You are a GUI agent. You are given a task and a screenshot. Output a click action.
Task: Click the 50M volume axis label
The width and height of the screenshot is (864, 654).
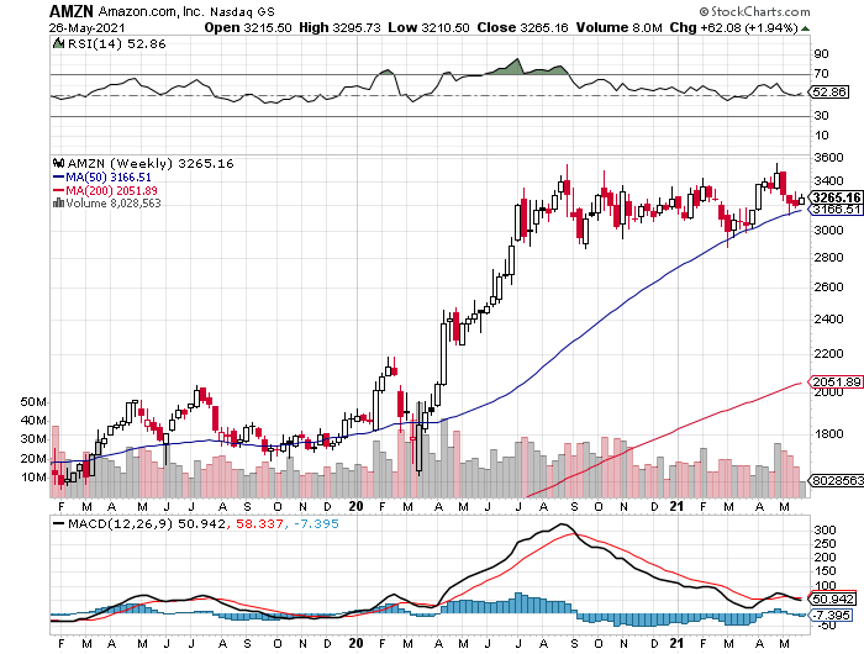[33, 402]
